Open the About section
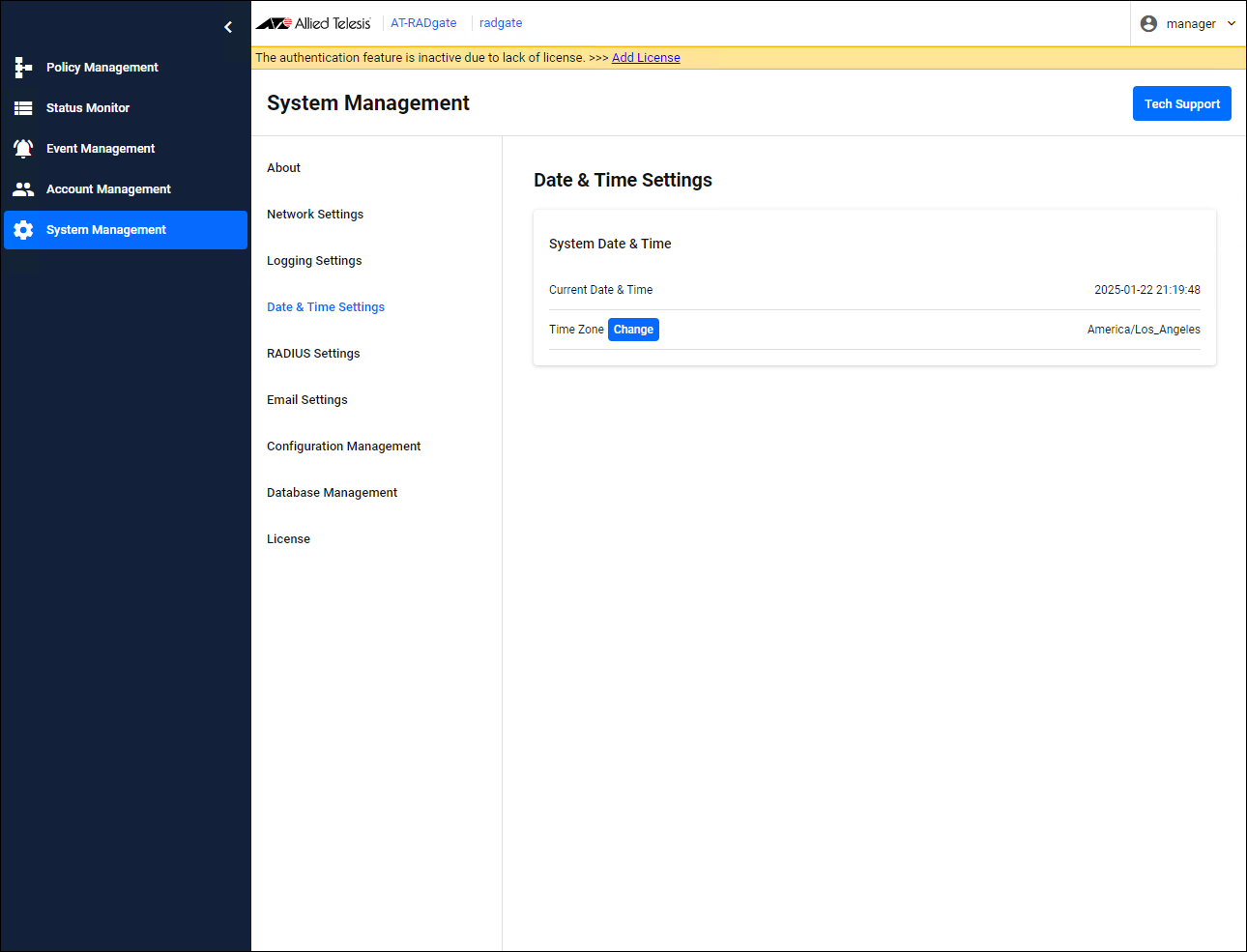Screen dimensions: 1247x952 (283, 168)
